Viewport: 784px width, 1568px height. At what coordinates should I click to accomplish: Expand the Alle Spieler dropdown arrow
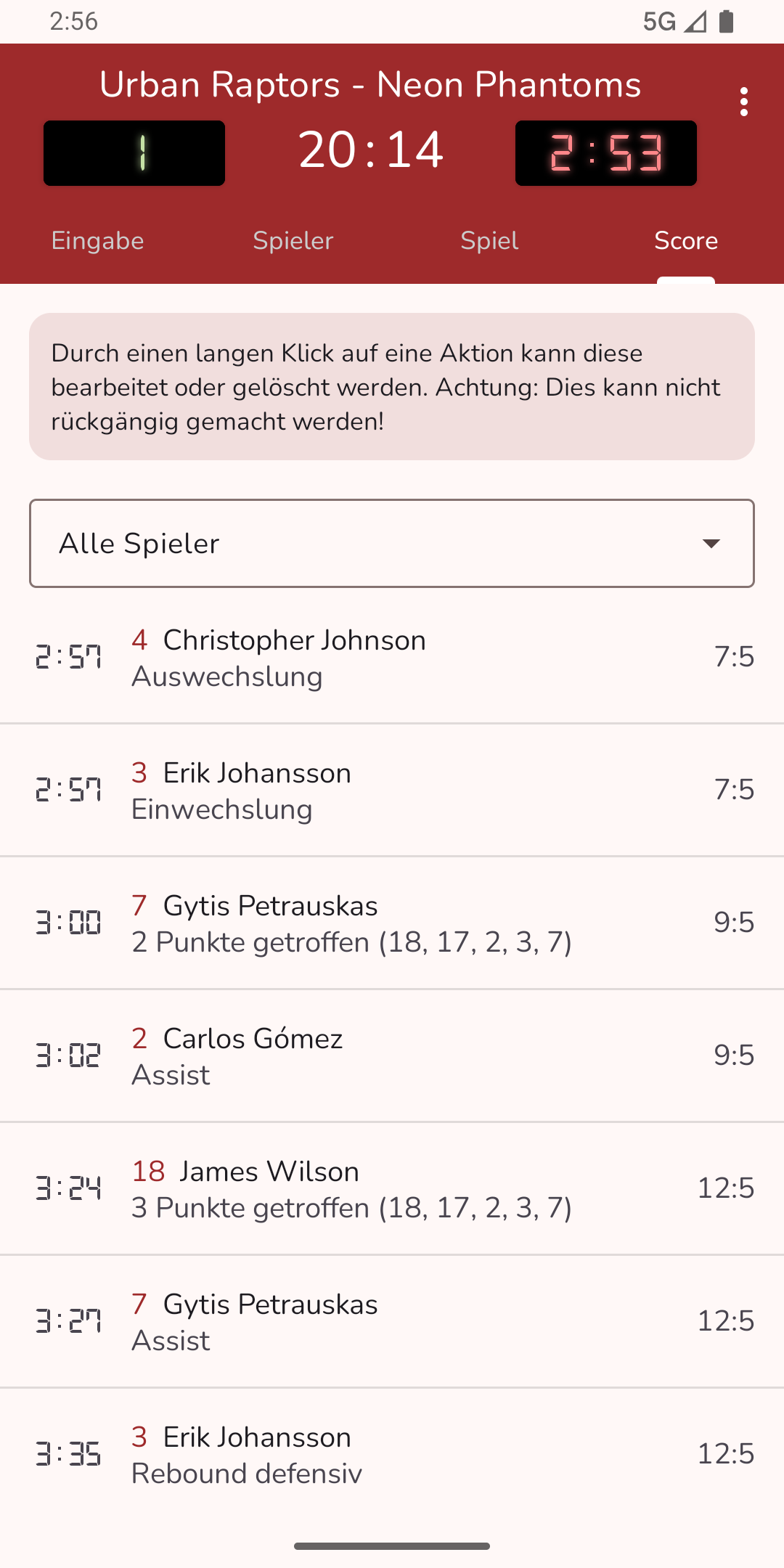[711, 544]
